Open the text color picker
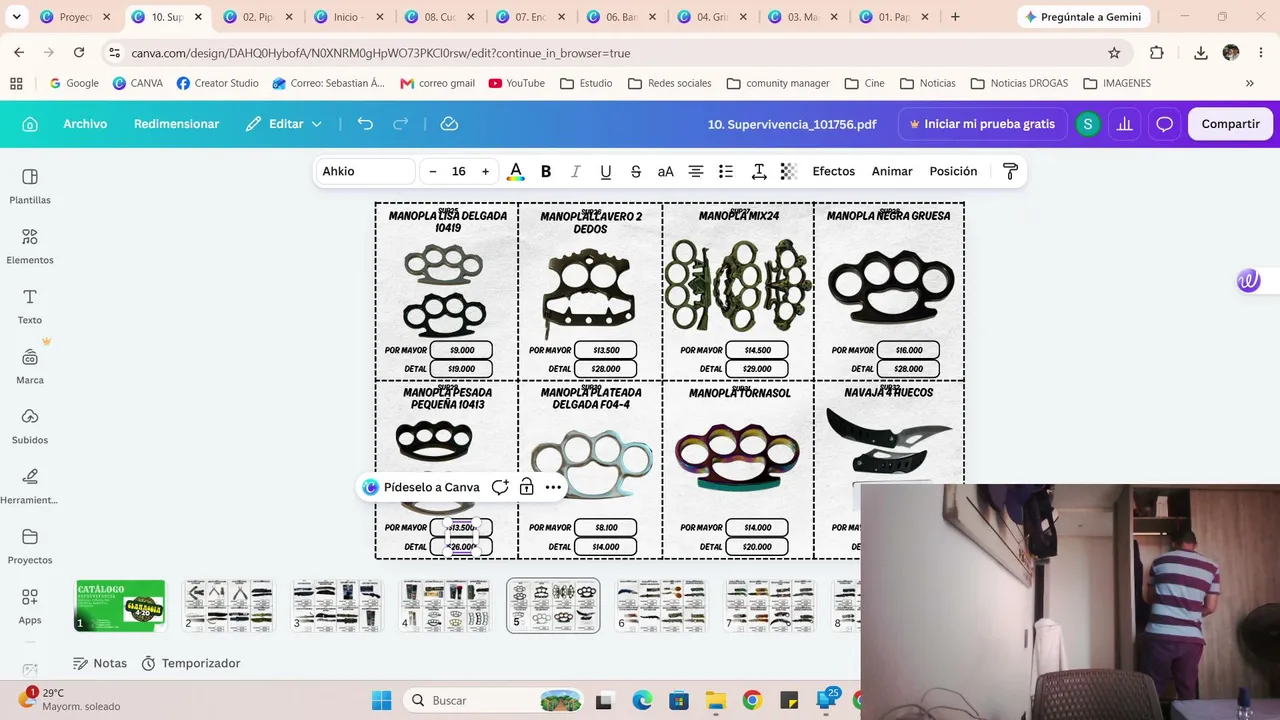 tap(516, 172)
